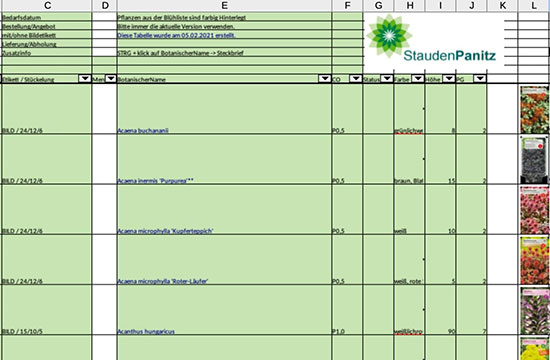Select the Acaena inermis plant thumbnail
This screenshot has width=550, height=360.
(x=534, y=160)
